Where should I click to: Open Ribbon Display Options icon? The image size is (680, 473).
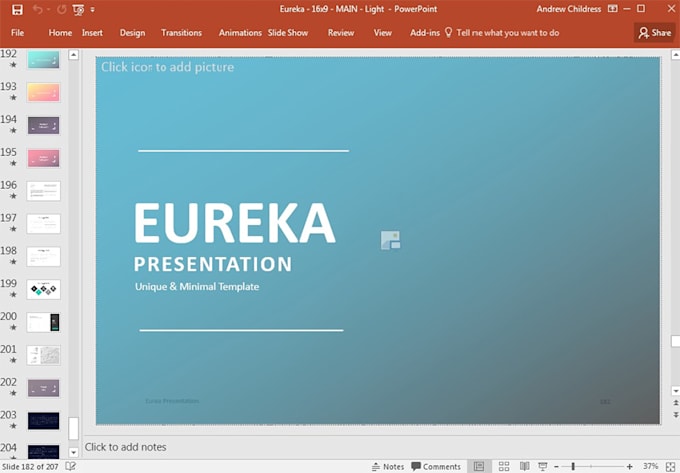pos(612,9)
